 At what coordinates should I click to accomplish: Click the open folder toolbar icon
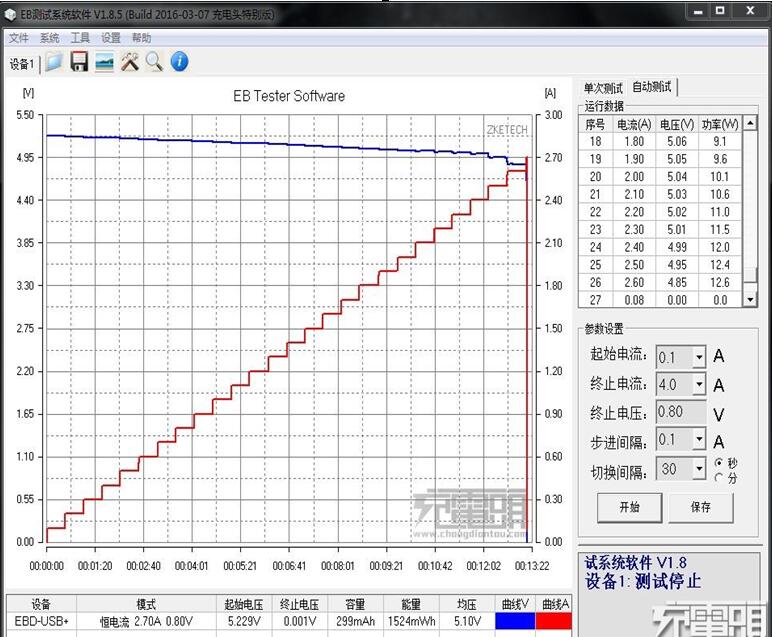click(53, 62)
